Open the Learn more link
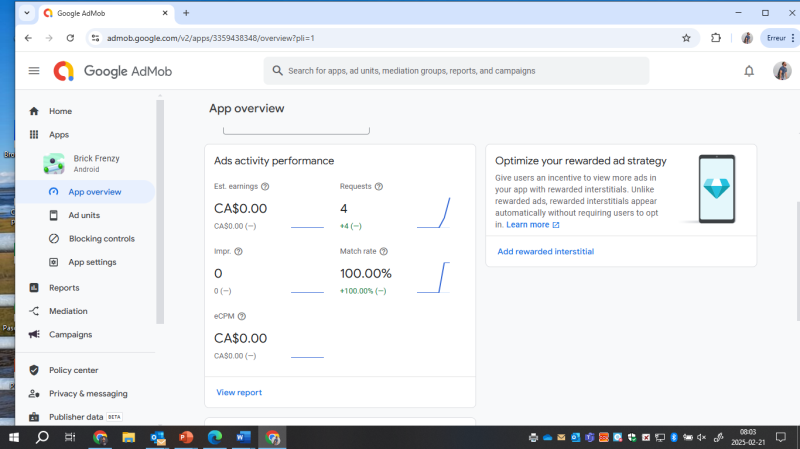The height and width of the screenshot is (449, 800). (533, 225)
